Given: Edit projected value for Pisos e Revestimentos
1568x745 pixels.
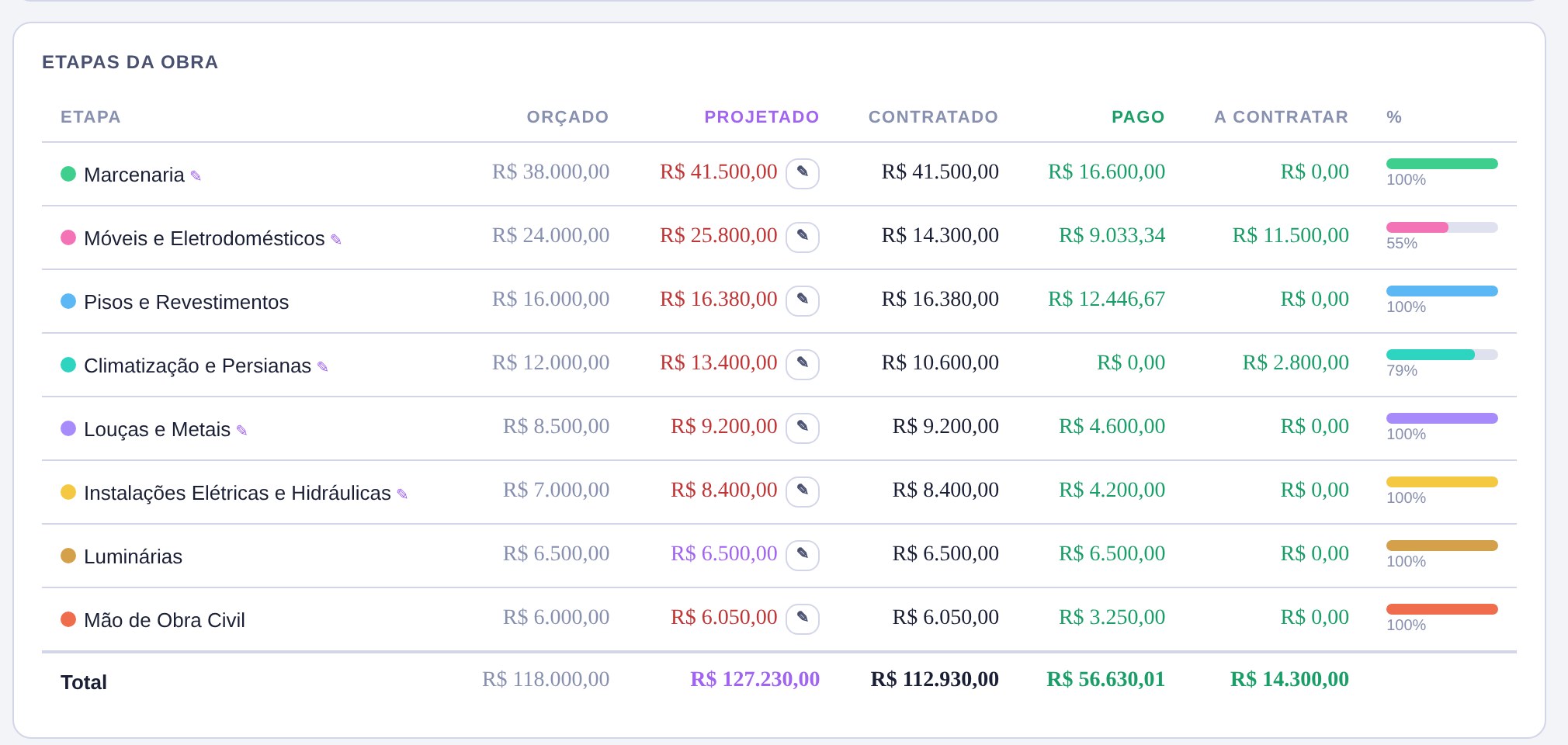Looking at the screenshot, I should pos(803,300).
